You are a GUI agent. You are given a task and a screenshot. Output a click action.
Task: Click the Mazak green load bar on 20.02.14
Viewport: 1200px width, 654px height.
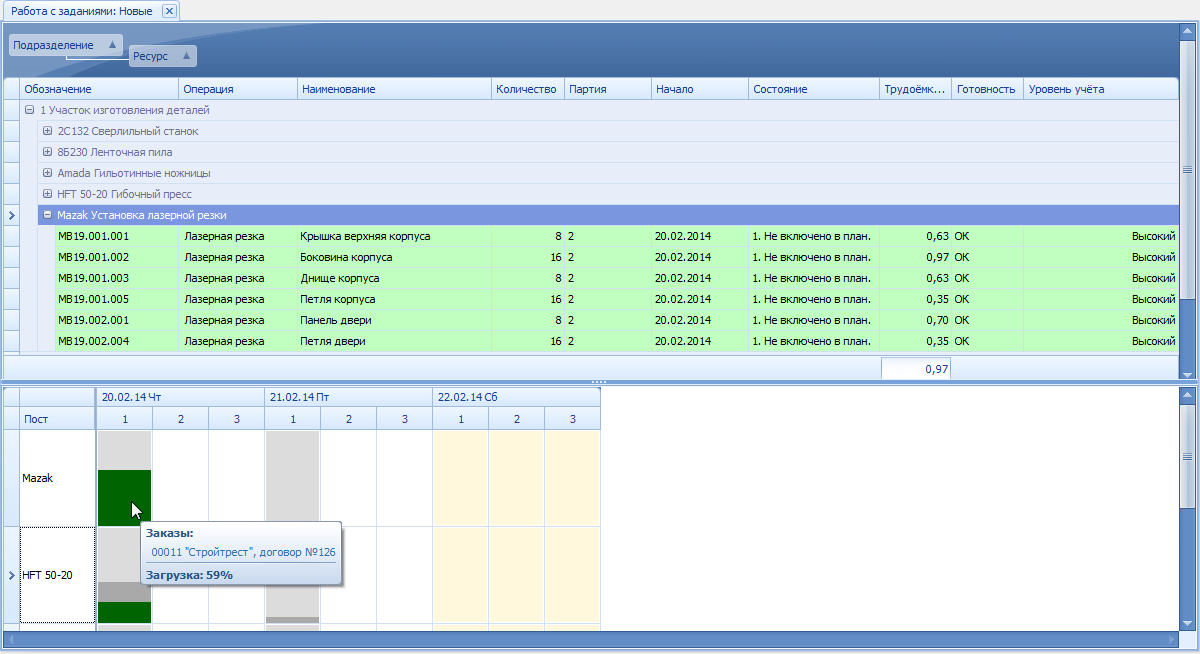(x=125, y=498)
